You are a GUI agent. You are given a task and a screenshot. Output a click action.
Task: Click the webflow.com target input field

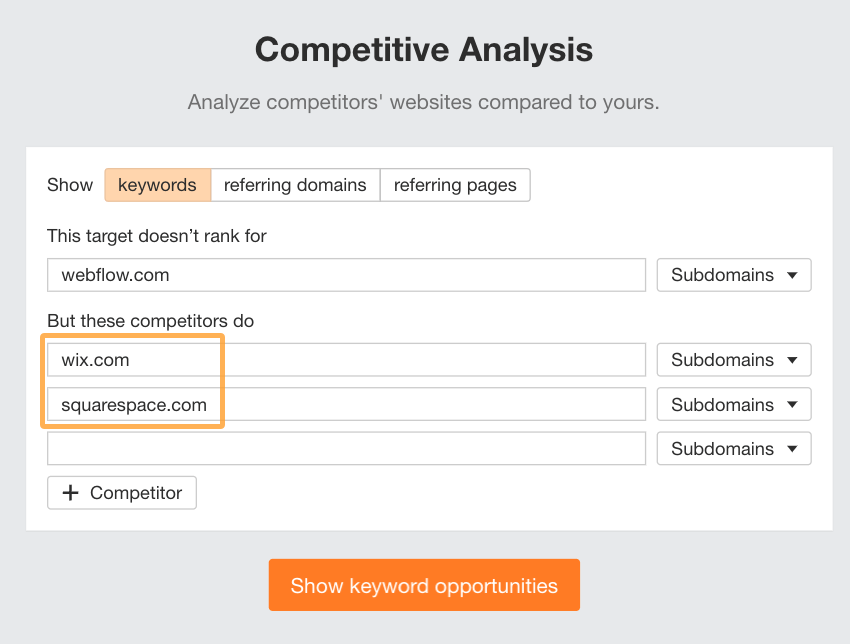345,274
